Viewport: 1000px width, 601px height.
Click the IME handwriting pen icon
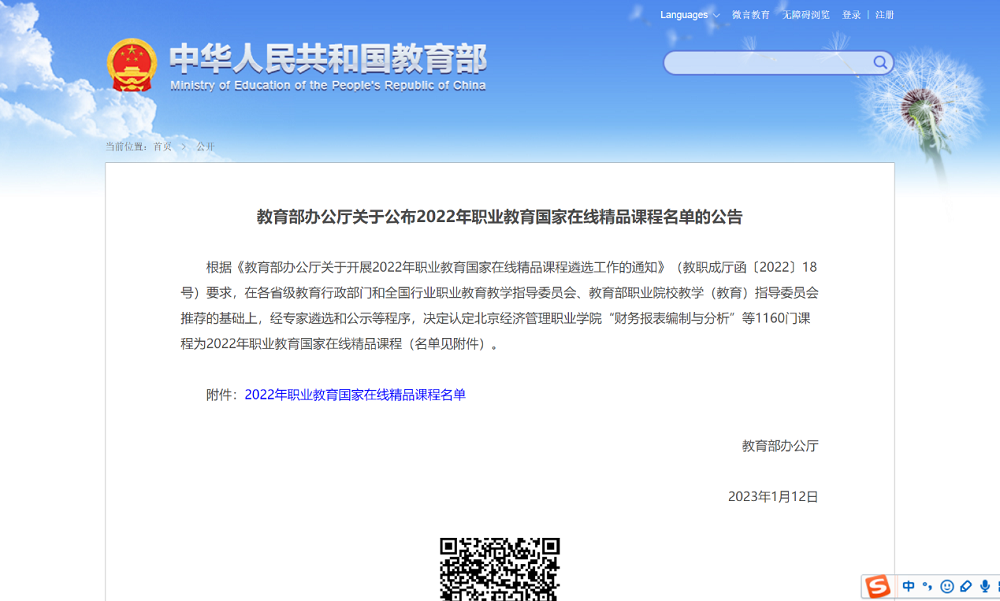tap(966, 587)
